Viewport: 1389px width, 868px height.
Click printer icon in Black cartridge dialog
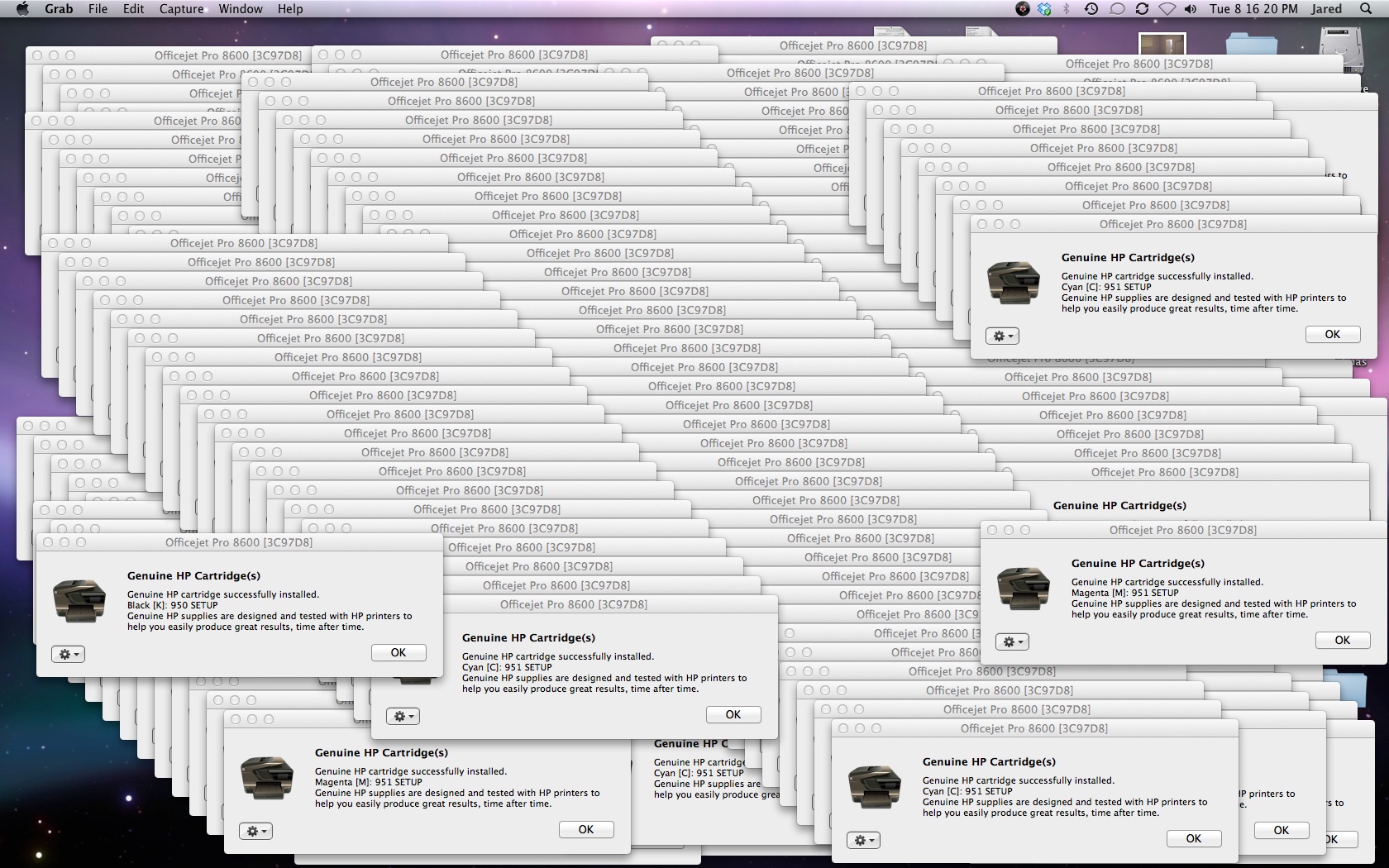click(x=79, y=600)
